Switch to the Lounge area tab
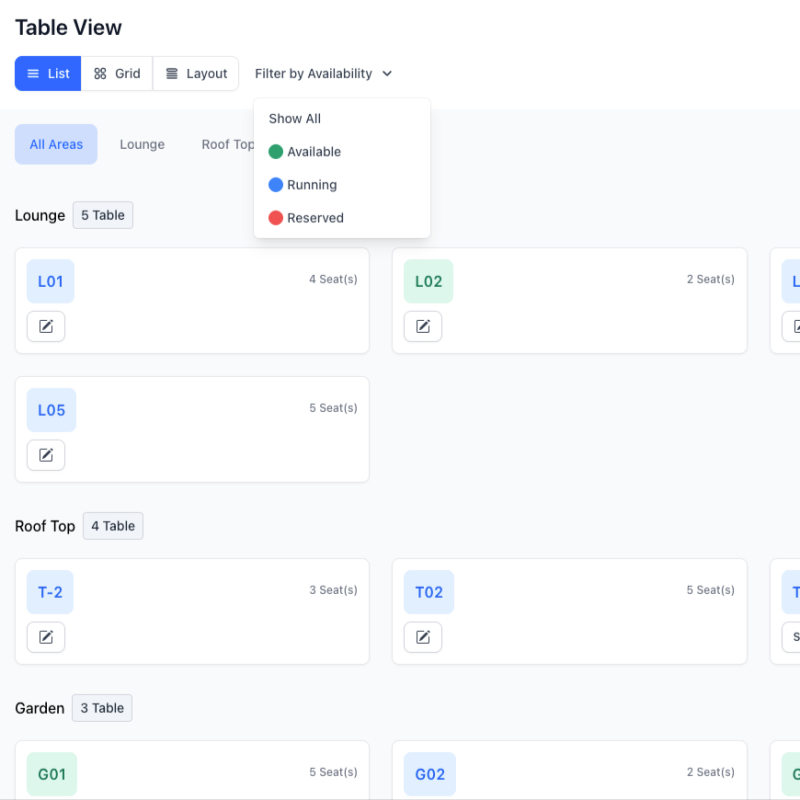Screen dimensions: 800x800 coord(142,144)
